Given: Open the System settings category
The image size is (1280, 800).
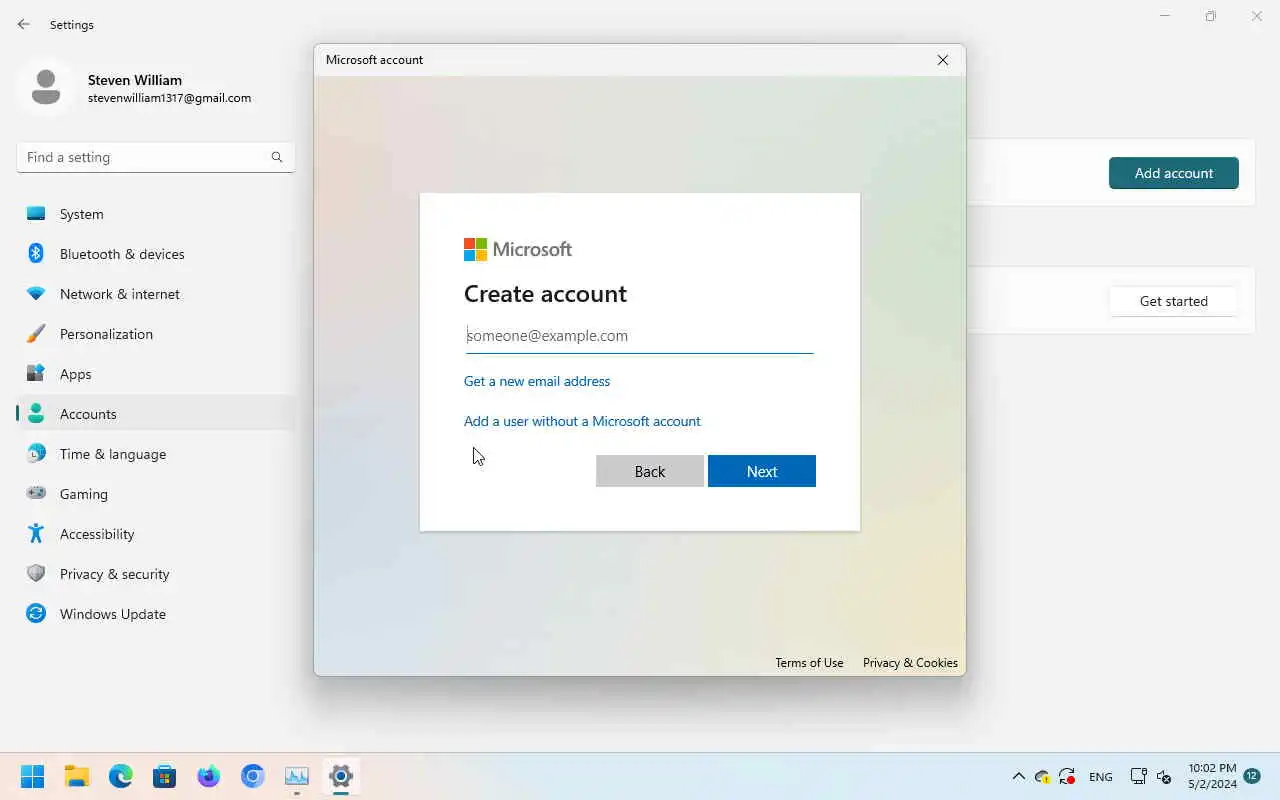Looking at the screenshot, I should [155, 214].
